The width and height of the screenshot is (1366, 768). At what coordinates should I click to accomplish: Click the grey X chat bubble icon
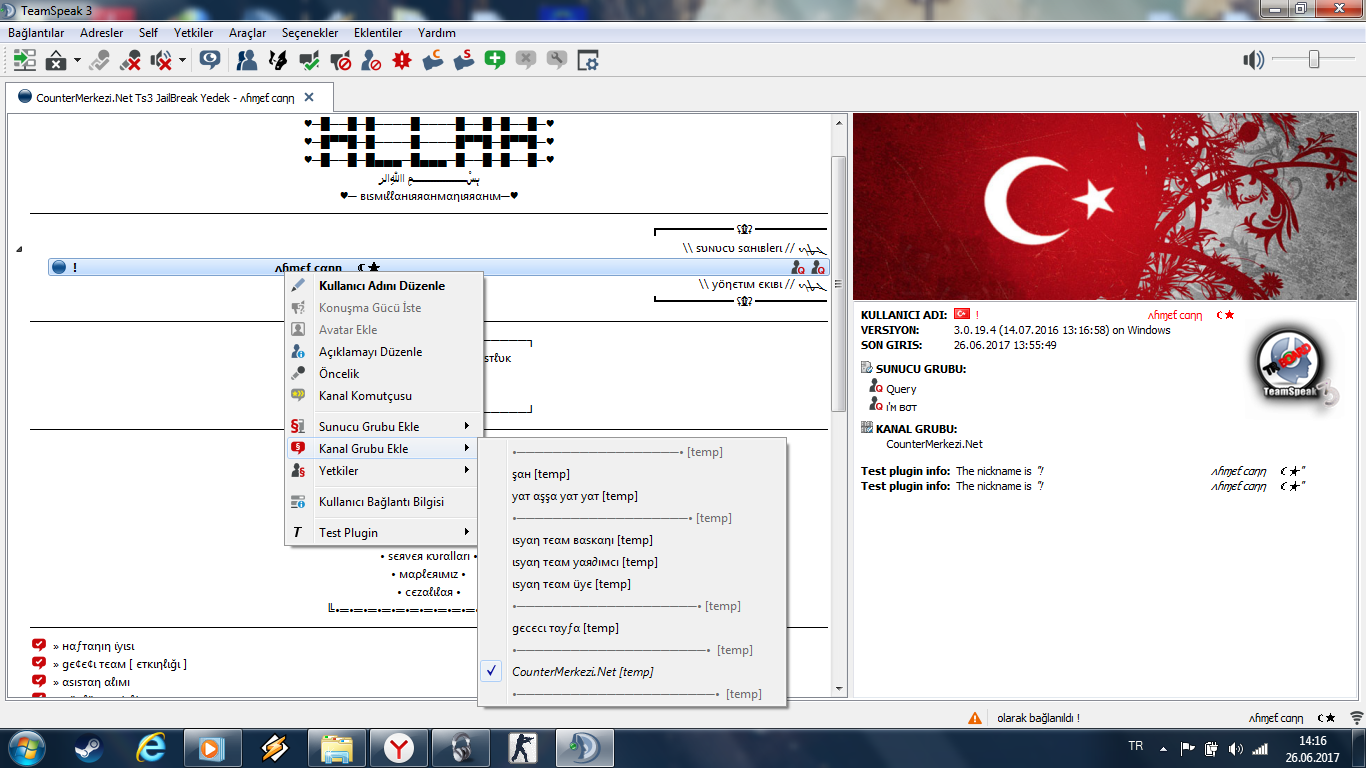[526, 60]
